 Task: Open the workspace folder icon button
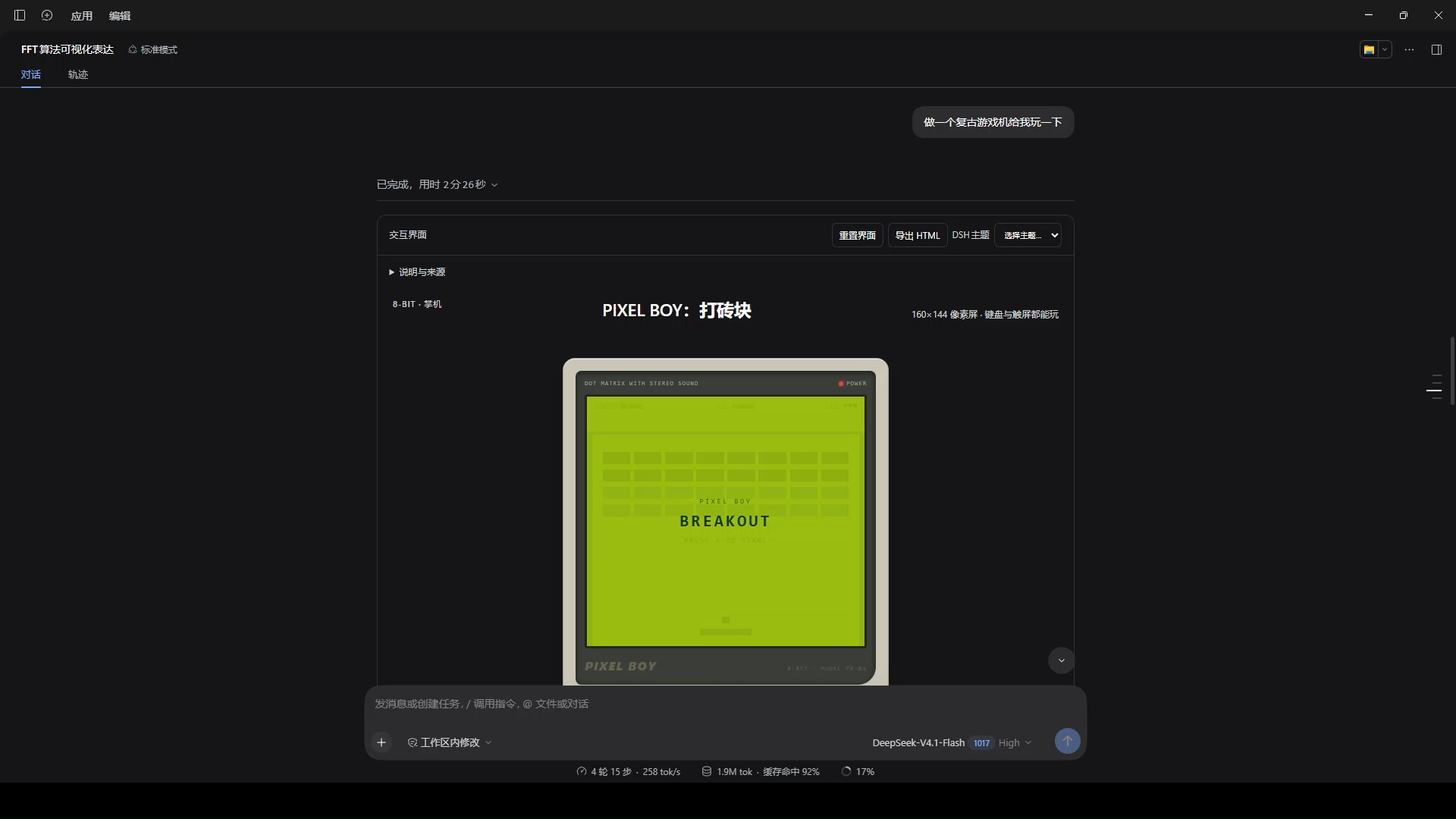[x=1369, y=49]
